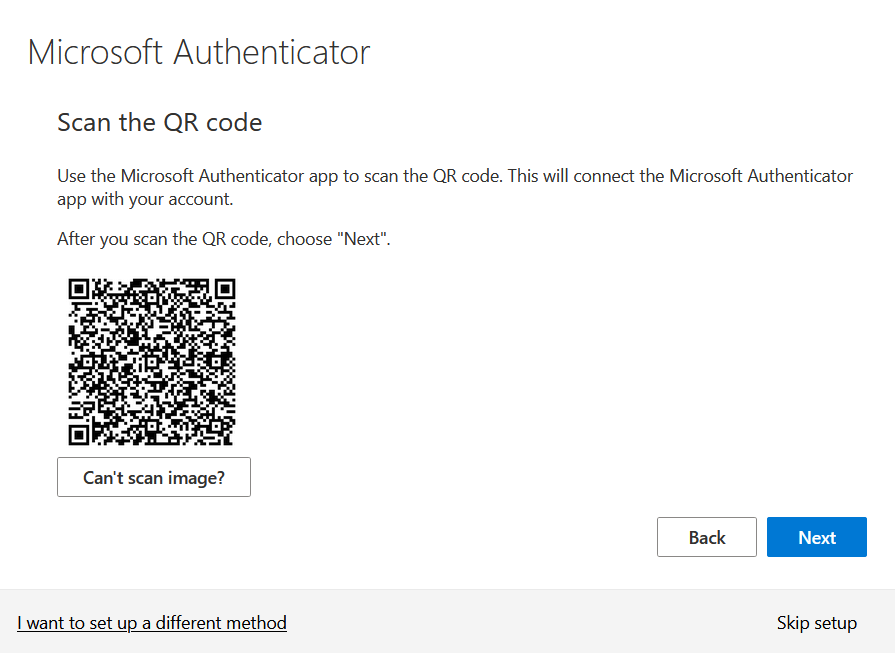Open the "Can't scan image?" option
Screen dimensions: 895x653
tap(154, 477)
